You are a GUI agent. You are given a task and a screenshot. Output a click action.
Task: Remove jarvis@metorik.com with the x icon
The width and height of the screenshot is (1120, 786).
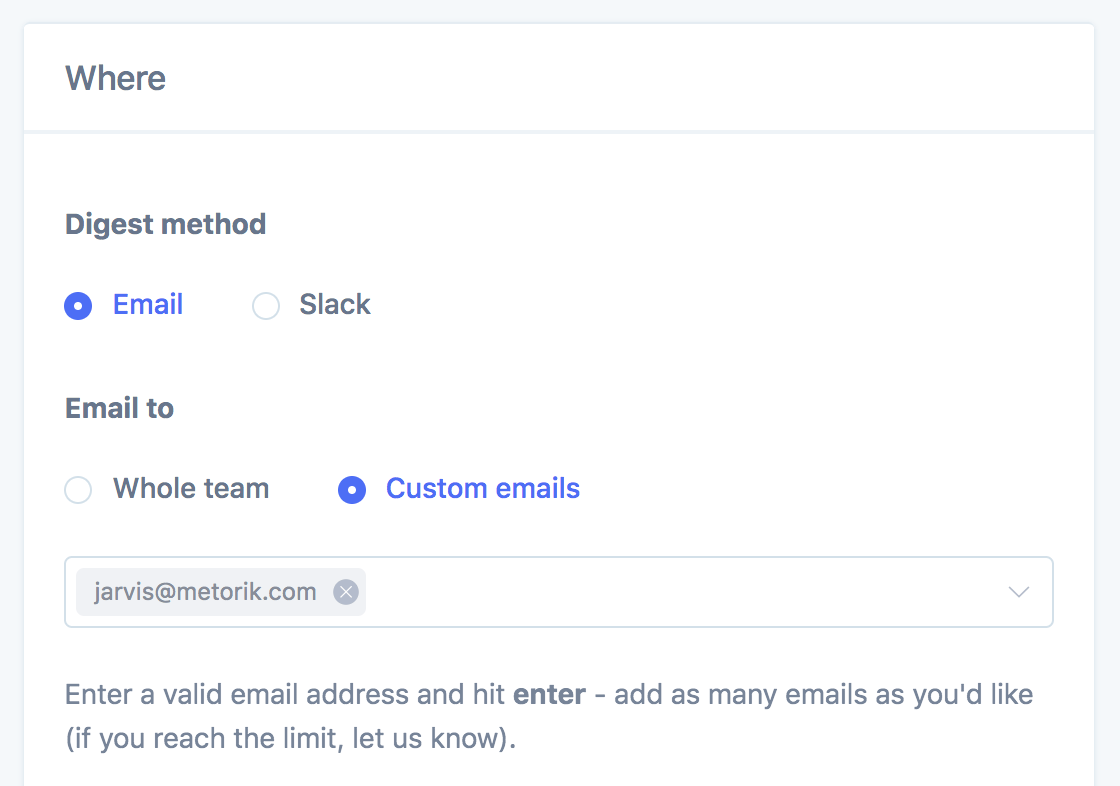[346, 592]
